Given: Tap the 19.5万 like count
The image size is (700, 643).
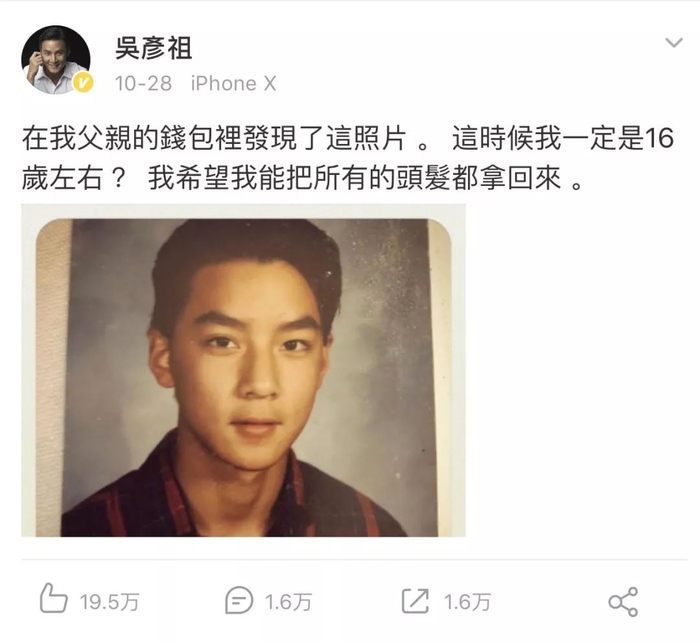Looking at the screenshot, I should [x=110, y=602].
